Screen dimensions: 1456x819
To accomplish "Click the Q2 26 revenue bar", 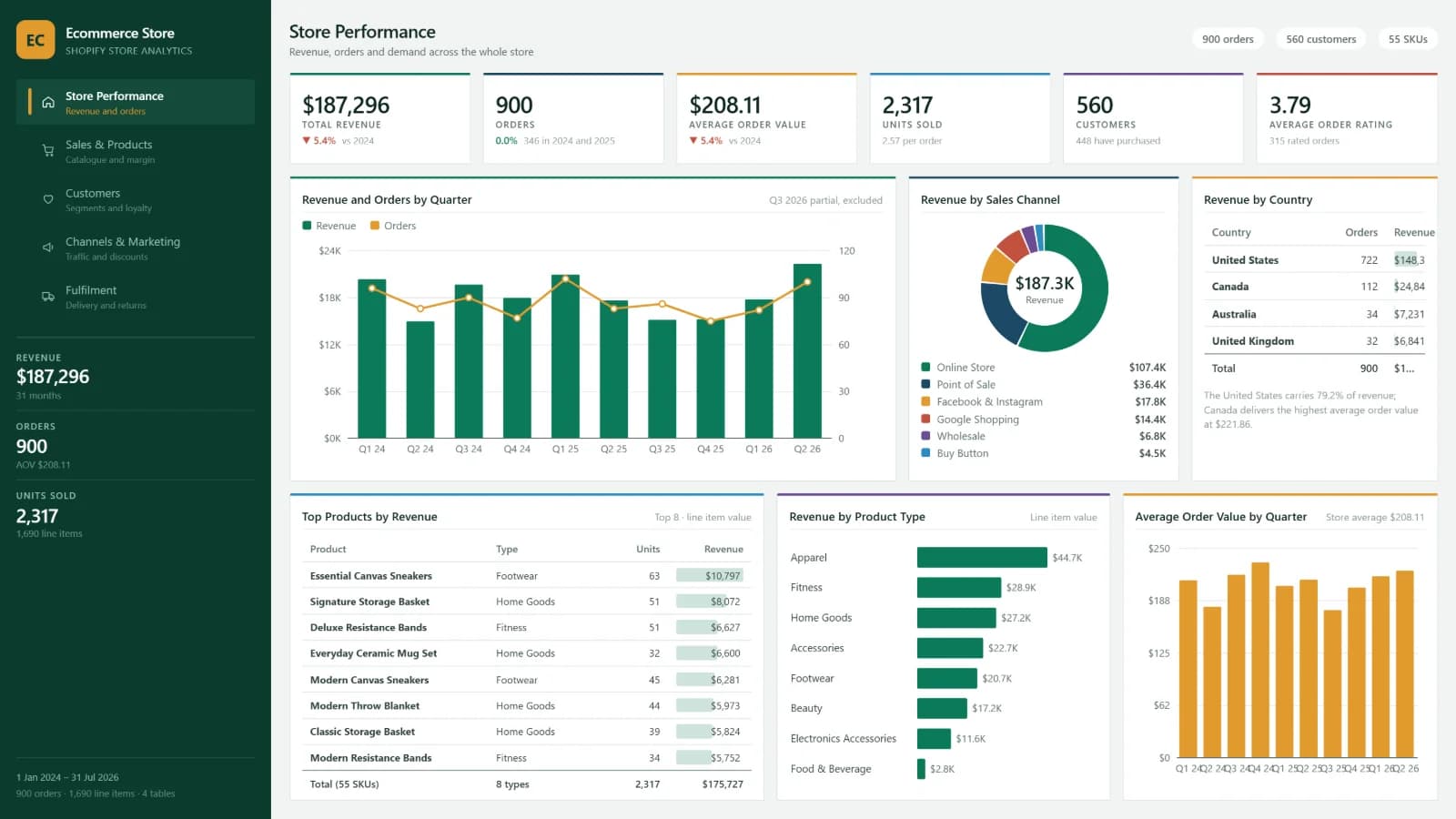I will click(807, 351).
